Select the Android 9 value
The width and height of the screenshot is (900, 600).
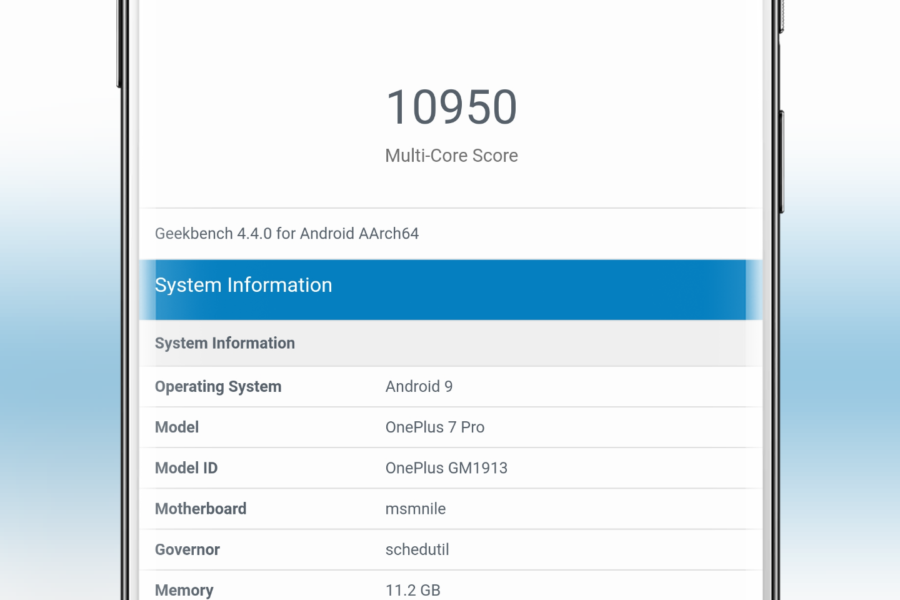coord(419,386)
